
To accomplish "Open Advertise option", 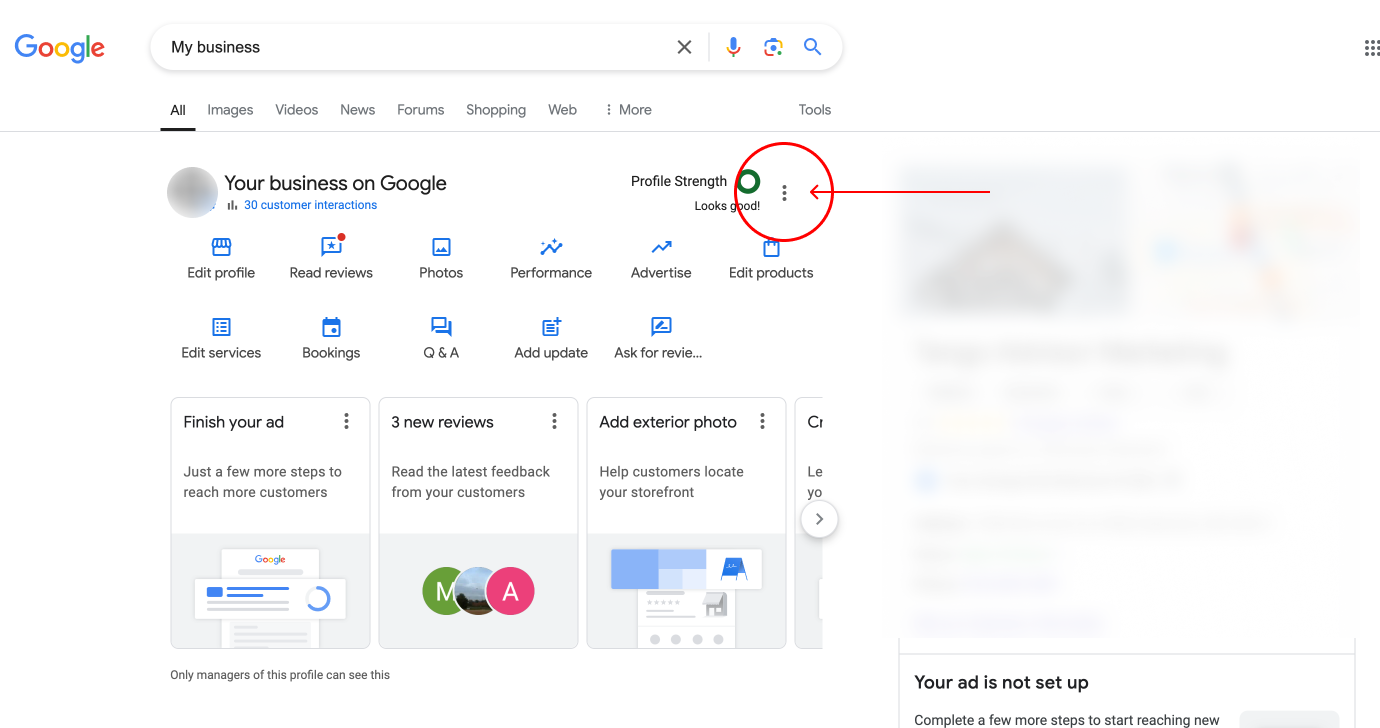I will 661,258.
